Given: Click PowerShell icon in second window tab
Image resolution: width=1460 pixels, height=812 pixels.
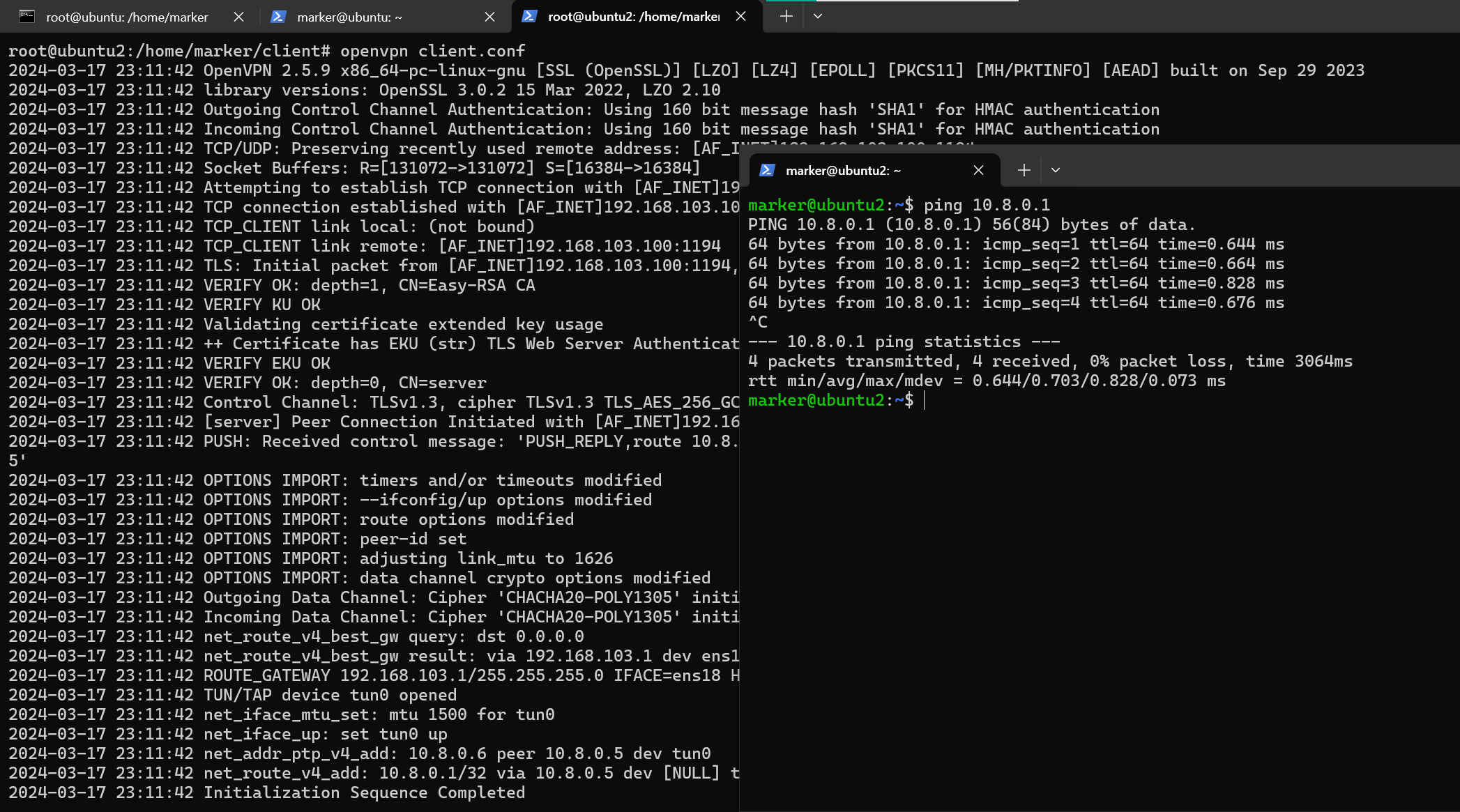Looking at the screenshot, I should click(767, 170).
